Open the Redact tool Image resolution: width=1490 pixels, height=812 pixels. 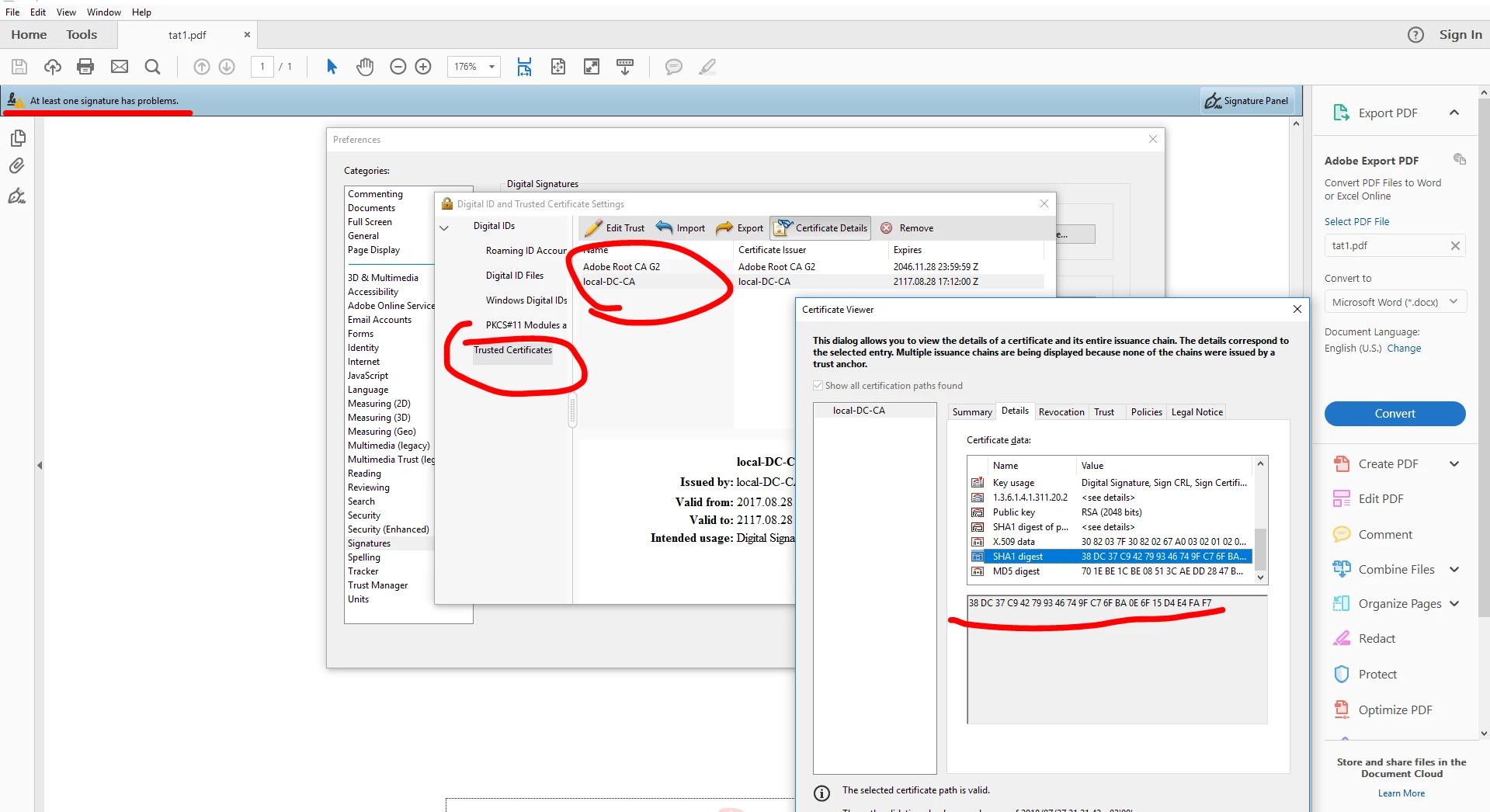(1376, 639)
